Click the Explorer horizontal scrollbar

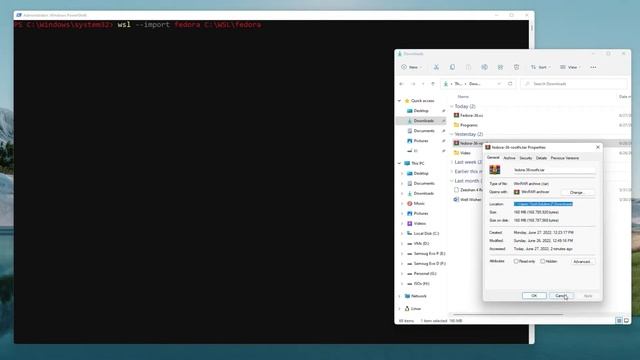pos(508,314)
